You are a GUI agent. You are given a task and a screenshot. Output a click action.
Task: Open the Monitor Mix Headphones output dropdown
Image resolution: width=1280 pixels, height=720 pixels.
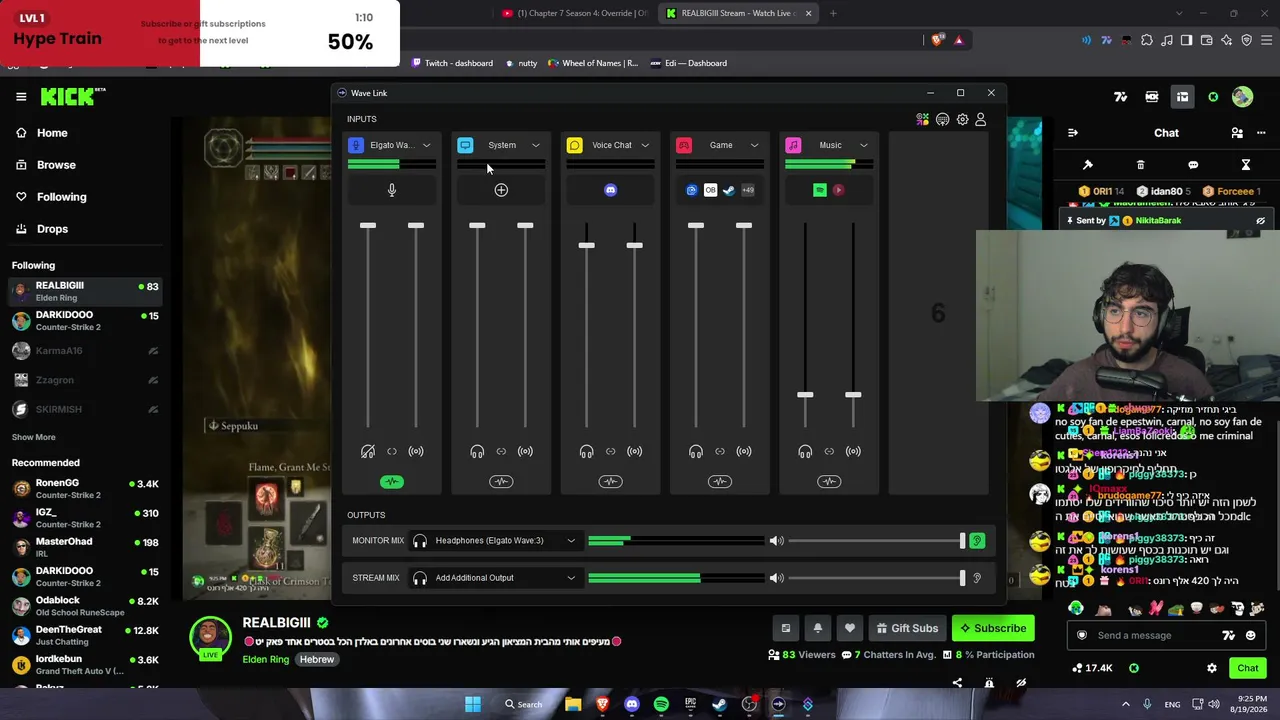click(495, 541)
